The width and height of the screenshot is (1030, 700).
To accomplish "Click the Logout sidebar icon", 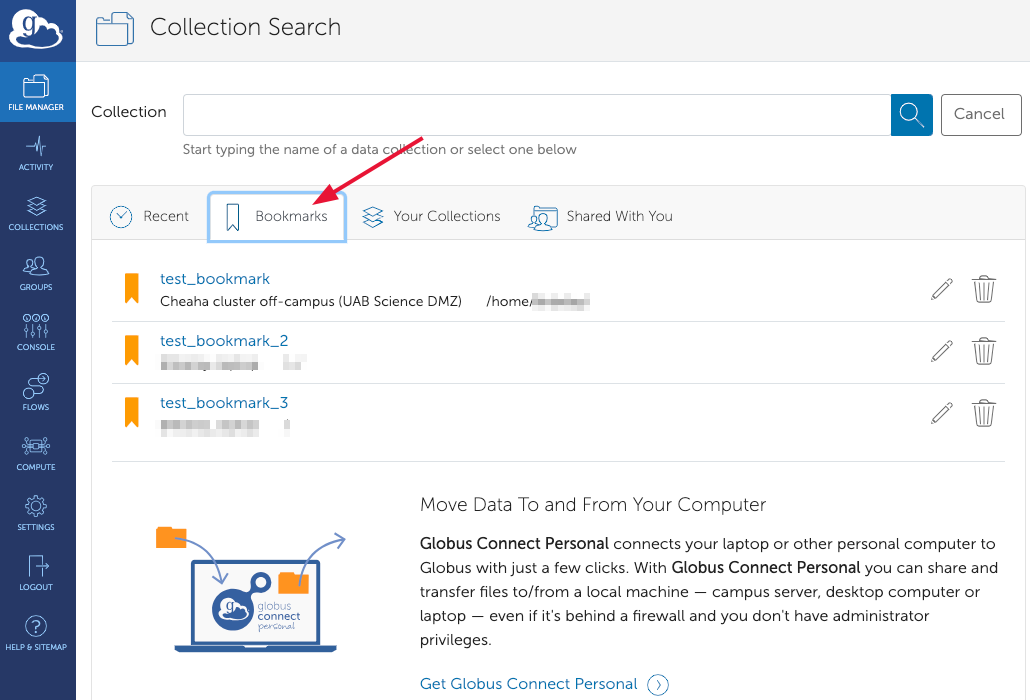I will 36,573.
